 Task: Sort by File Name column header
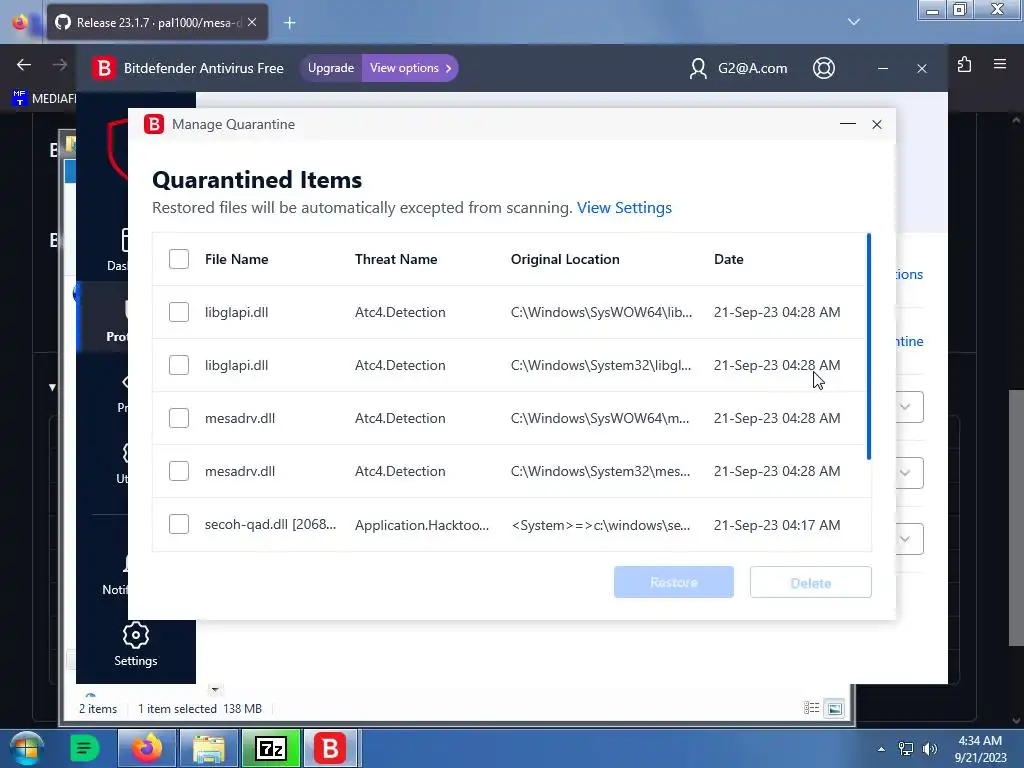tap(236, 259)
